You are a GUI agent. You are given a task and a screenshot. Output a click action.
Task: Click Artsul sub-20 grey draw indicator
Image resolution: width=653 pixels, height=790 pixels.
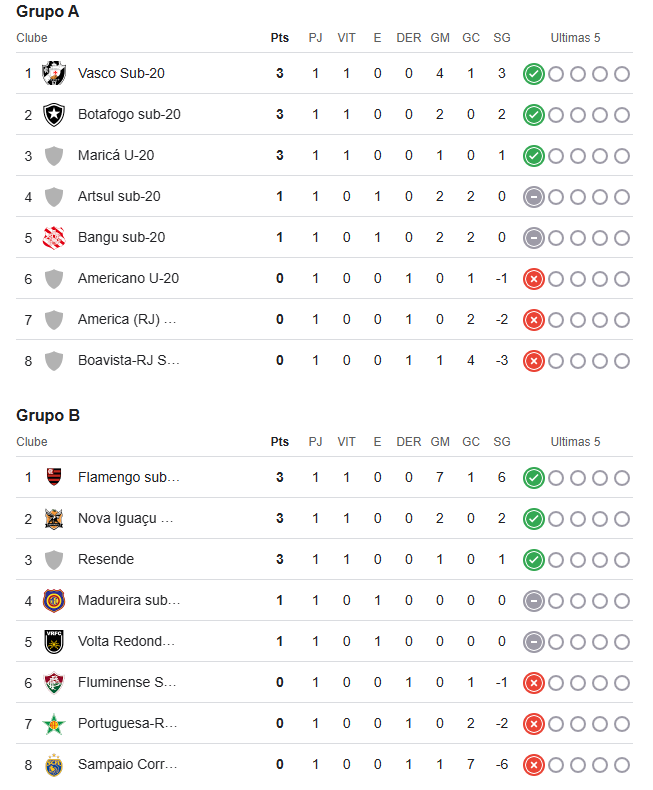534,197
